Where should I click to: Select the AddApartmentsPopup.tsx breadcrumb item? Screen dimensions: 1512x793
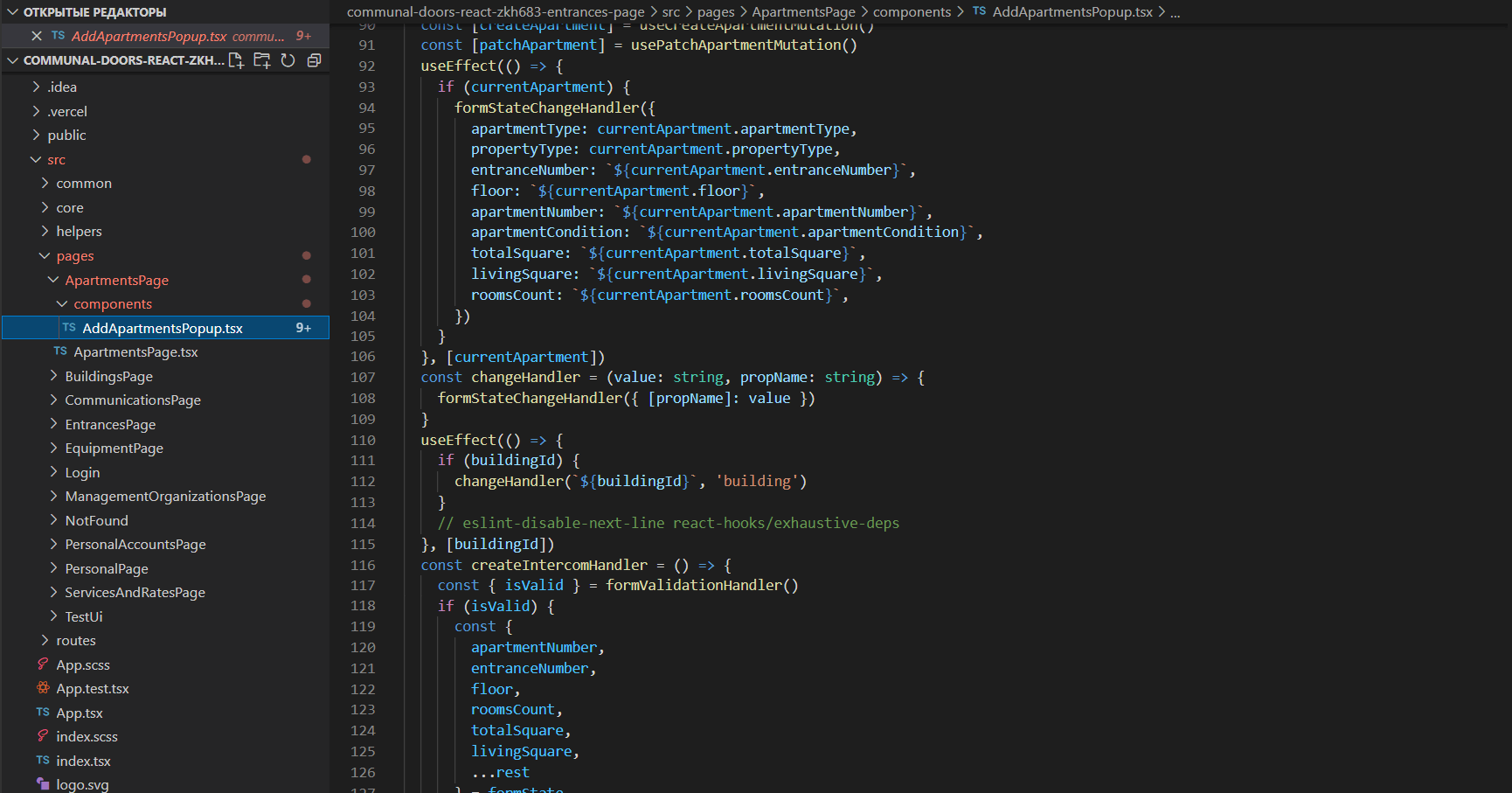click(1072, 12)
